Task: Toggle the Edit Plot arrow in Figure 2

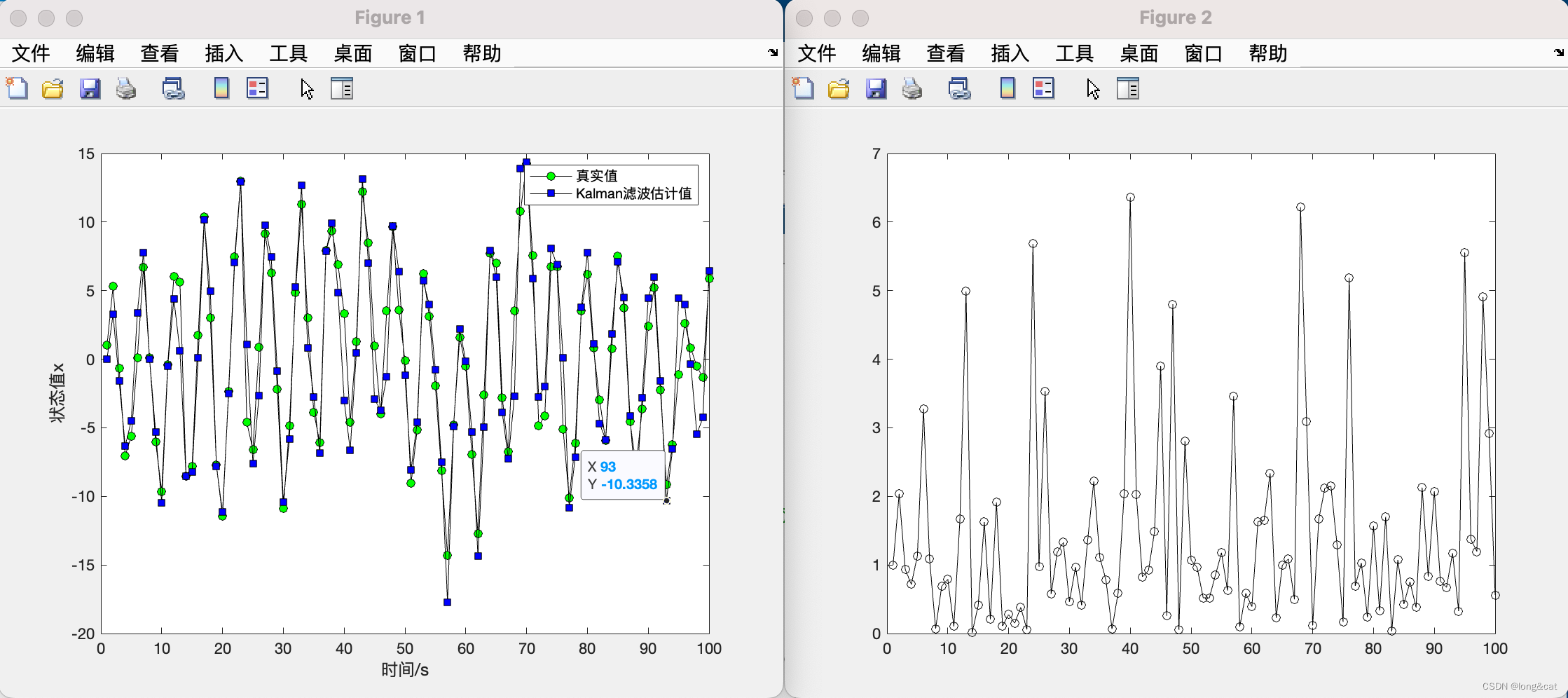Action: (1091, 89)
